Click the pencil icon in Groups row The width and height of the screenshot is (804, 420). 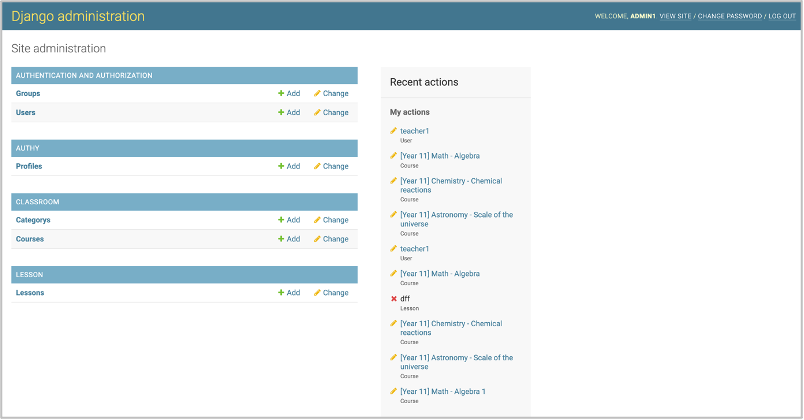(317, 94)
